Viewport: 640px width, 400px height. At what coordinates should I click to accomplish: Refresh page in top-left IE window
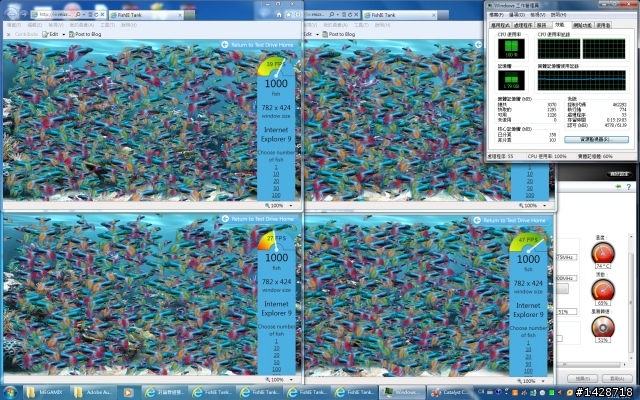click(96, 15)
